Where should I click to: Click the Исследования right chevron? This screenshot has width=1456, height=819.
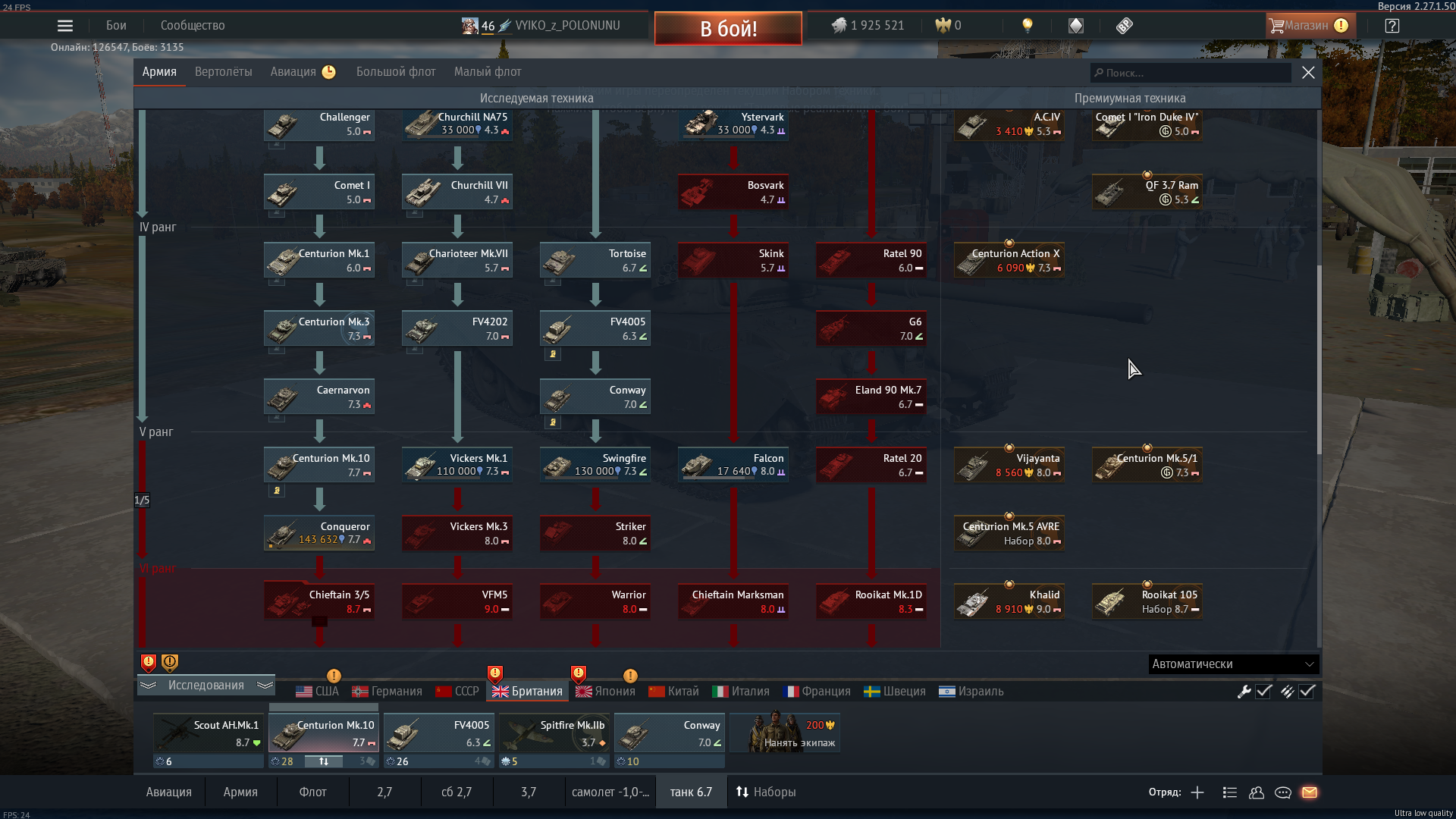tap(265, 686)
